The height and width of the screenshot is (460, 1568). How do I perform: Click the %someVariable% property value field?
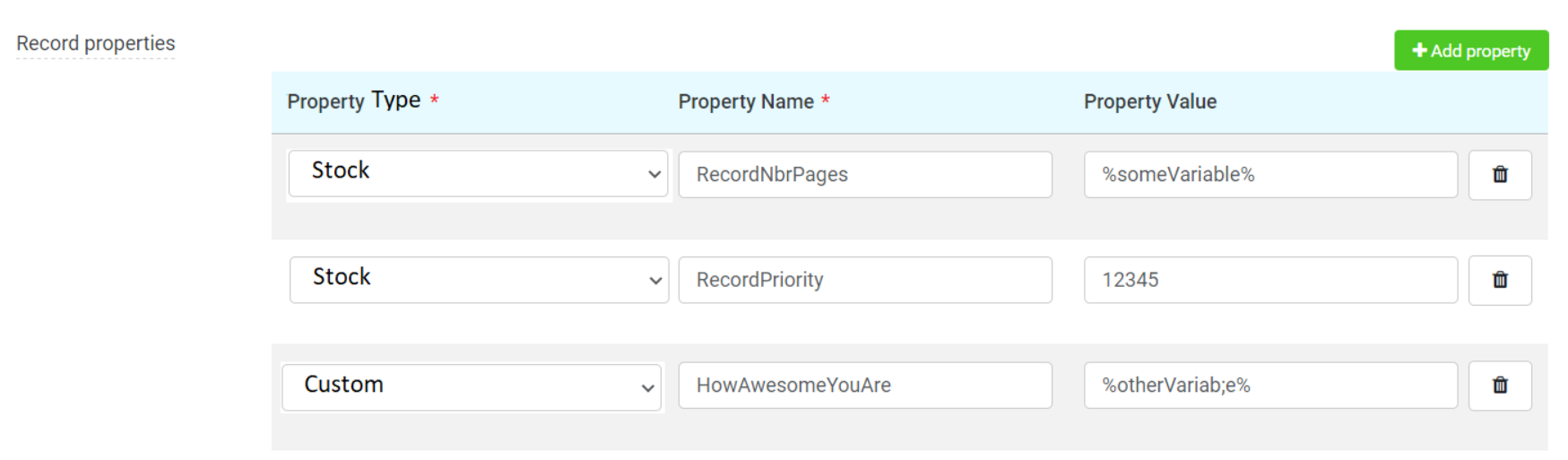pos(1269,175)
